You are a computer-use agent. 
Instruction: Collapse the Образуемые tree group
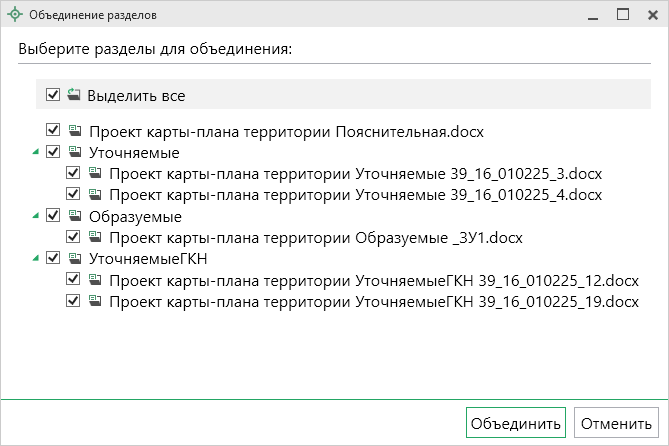[x=36, y=216]
